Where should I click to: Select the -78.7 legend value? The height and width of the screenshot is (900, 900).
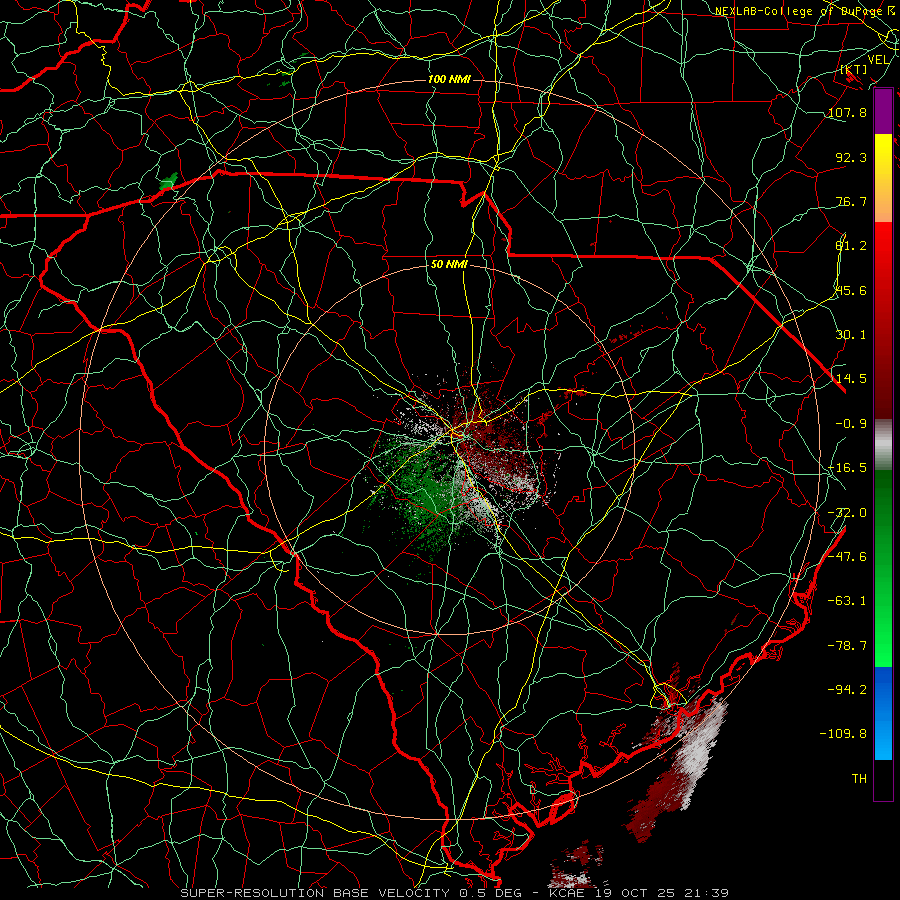pos(847,646)
